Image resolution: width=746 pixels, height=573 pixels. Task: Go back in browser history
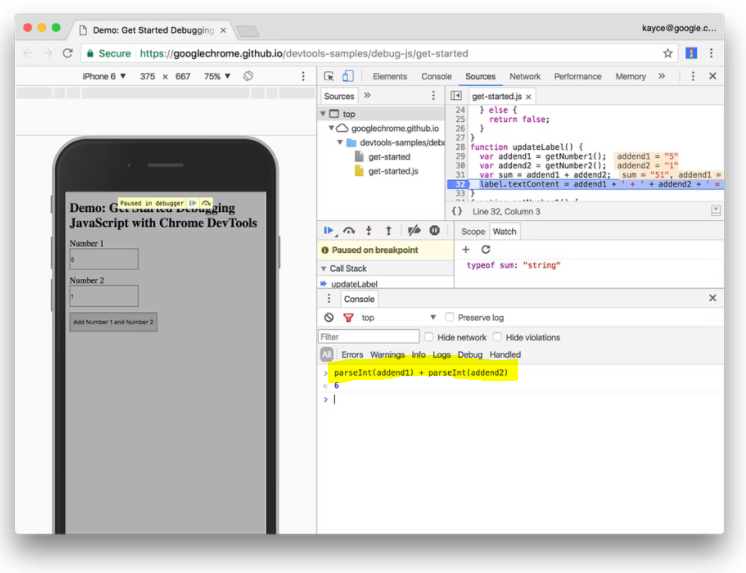click(x=28, y=53)
